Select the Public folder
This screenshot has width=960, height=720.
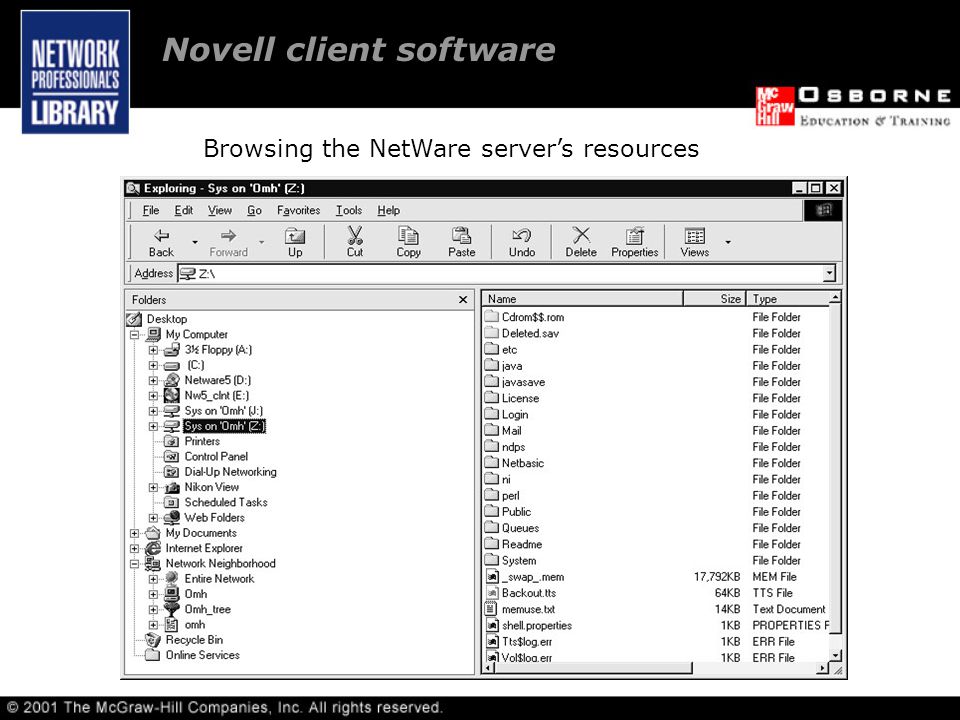[516, 512]
